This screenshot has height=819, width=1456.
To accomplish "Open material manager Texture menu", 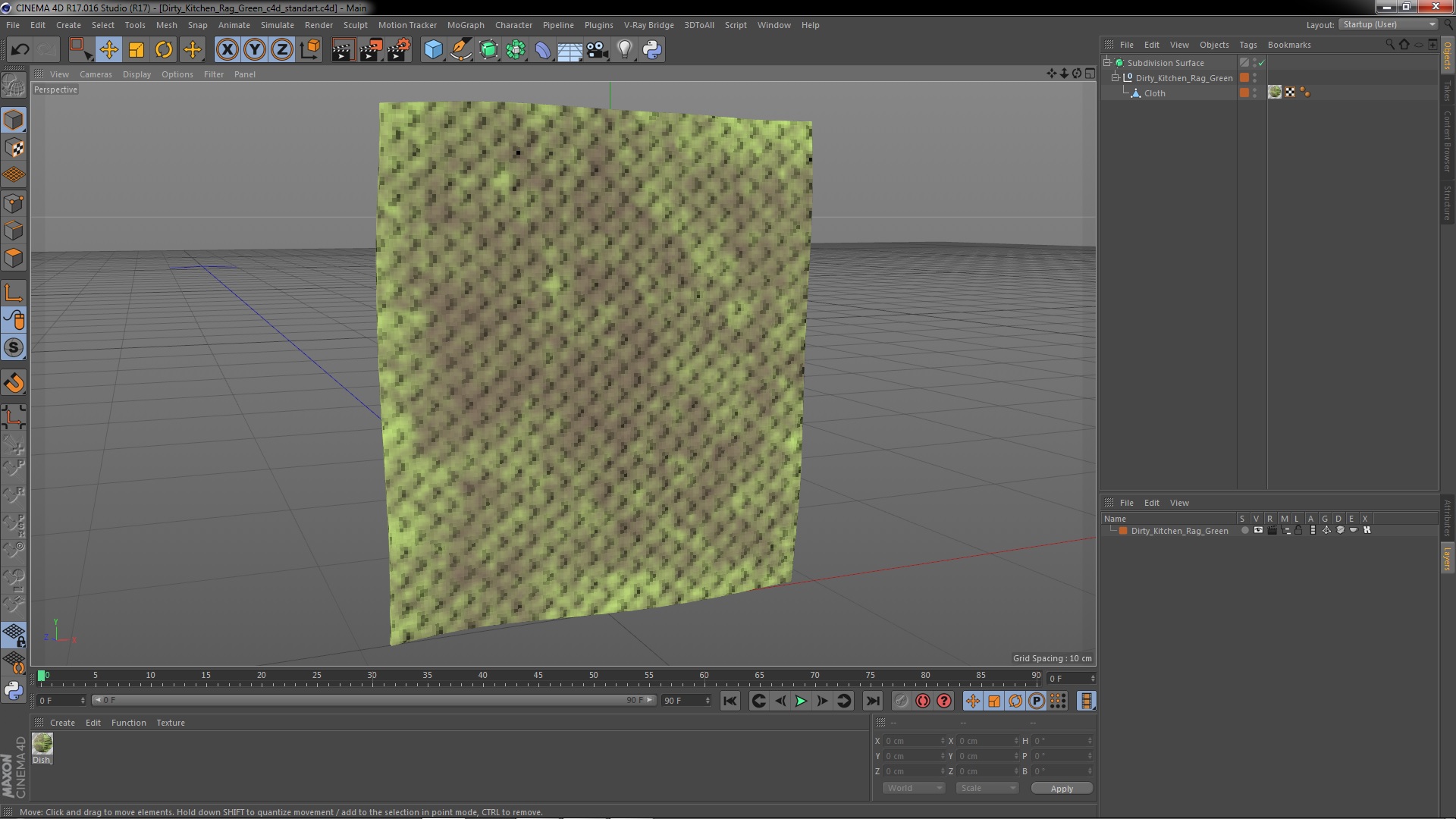I will point(170,723).
